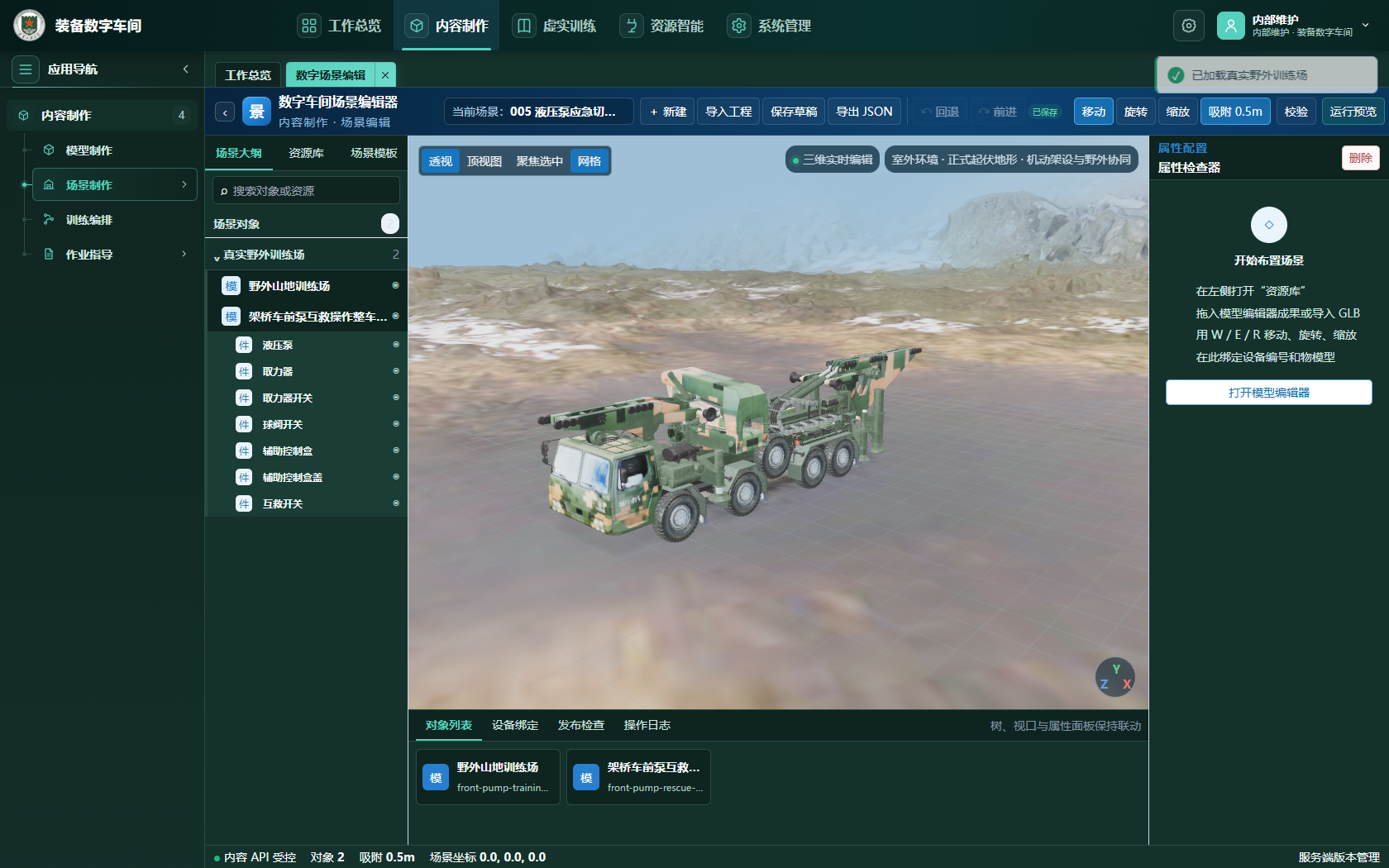Viewport: 1389px width, 868px height.
Task: Select the 移动 transform tool
Action: tap(1093, 112)
